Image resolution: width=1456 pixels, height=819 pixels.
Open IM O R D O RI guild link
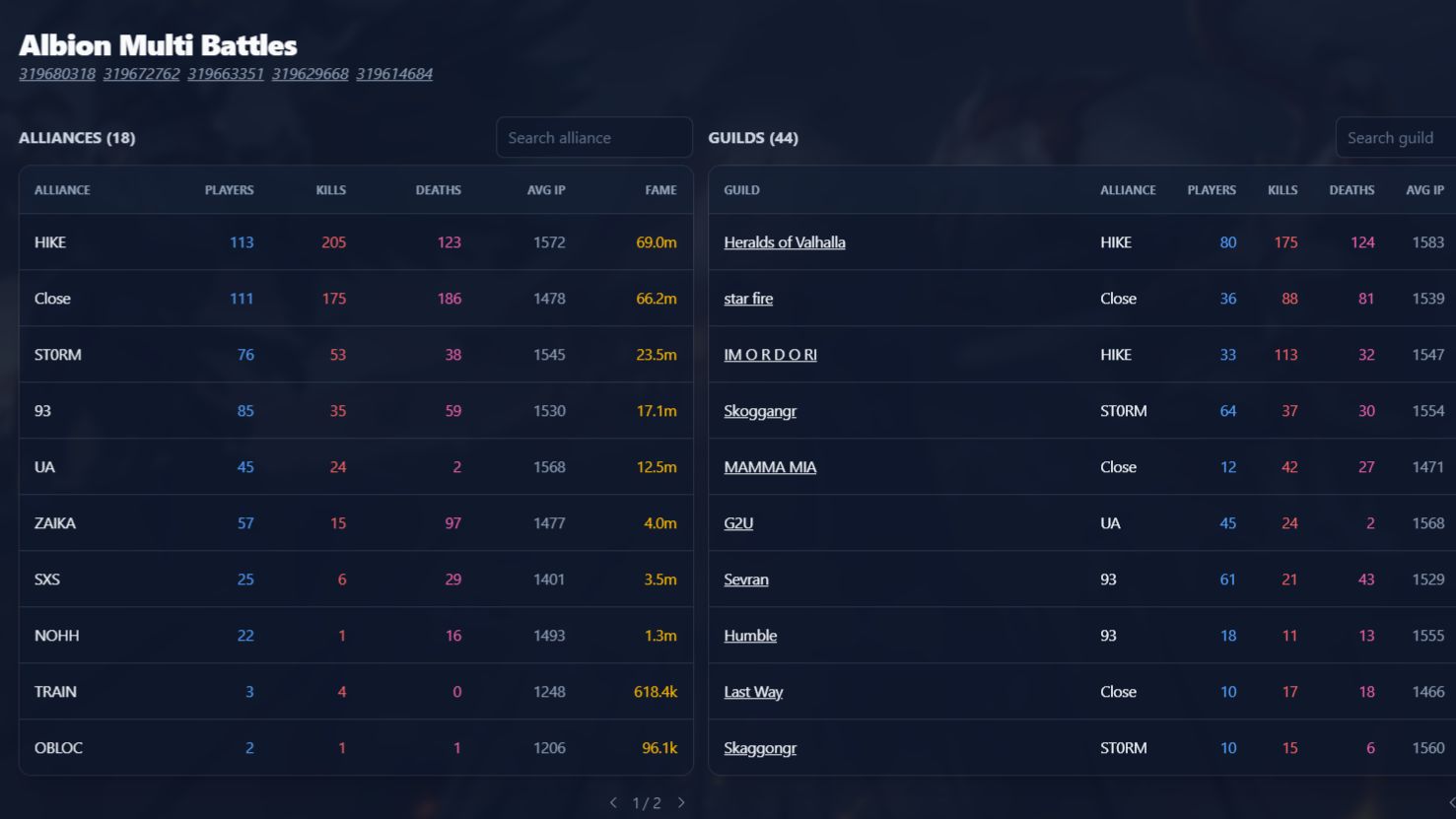(771, 355)
